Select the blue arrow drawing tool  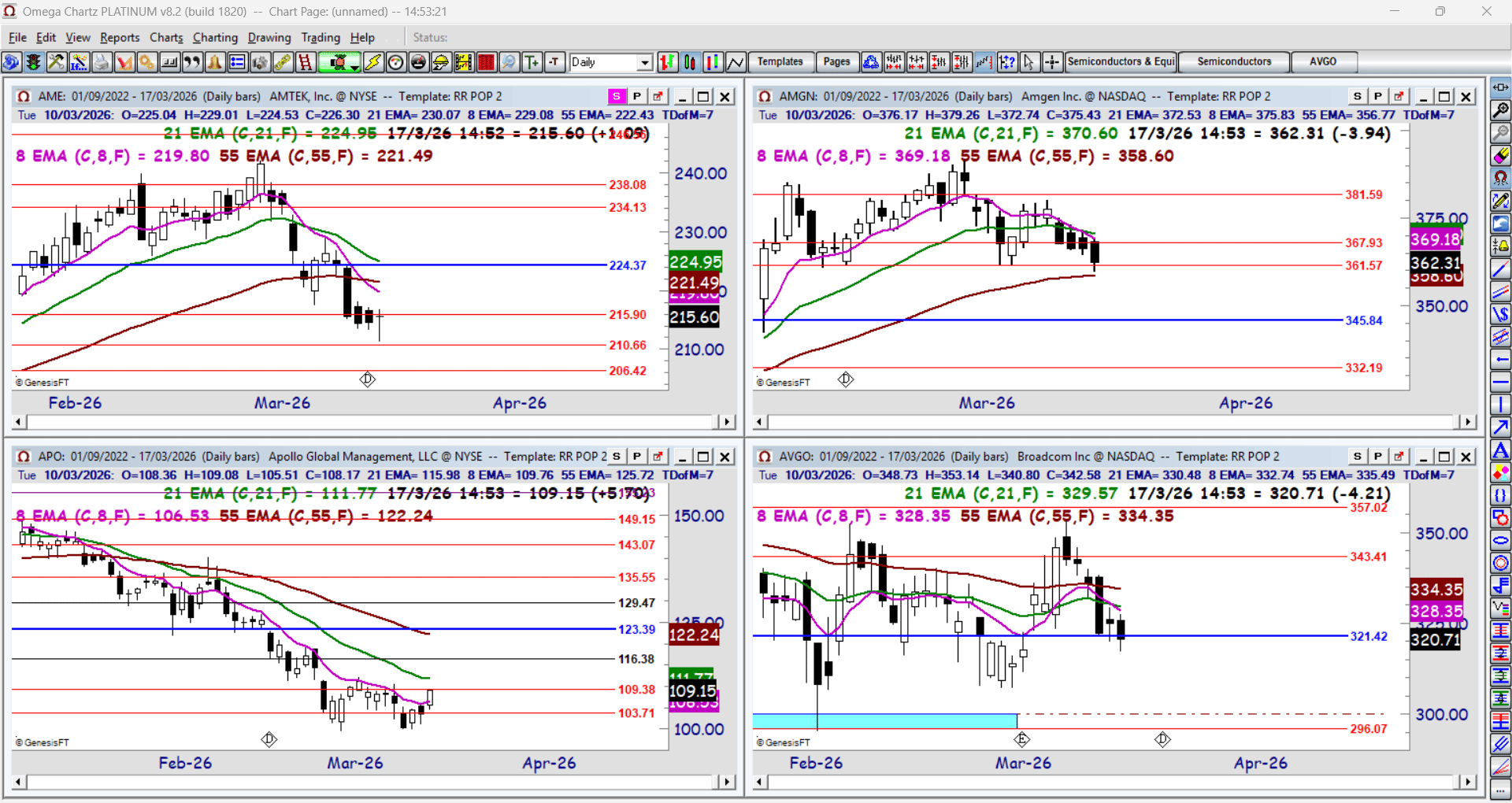[1501, 428]
